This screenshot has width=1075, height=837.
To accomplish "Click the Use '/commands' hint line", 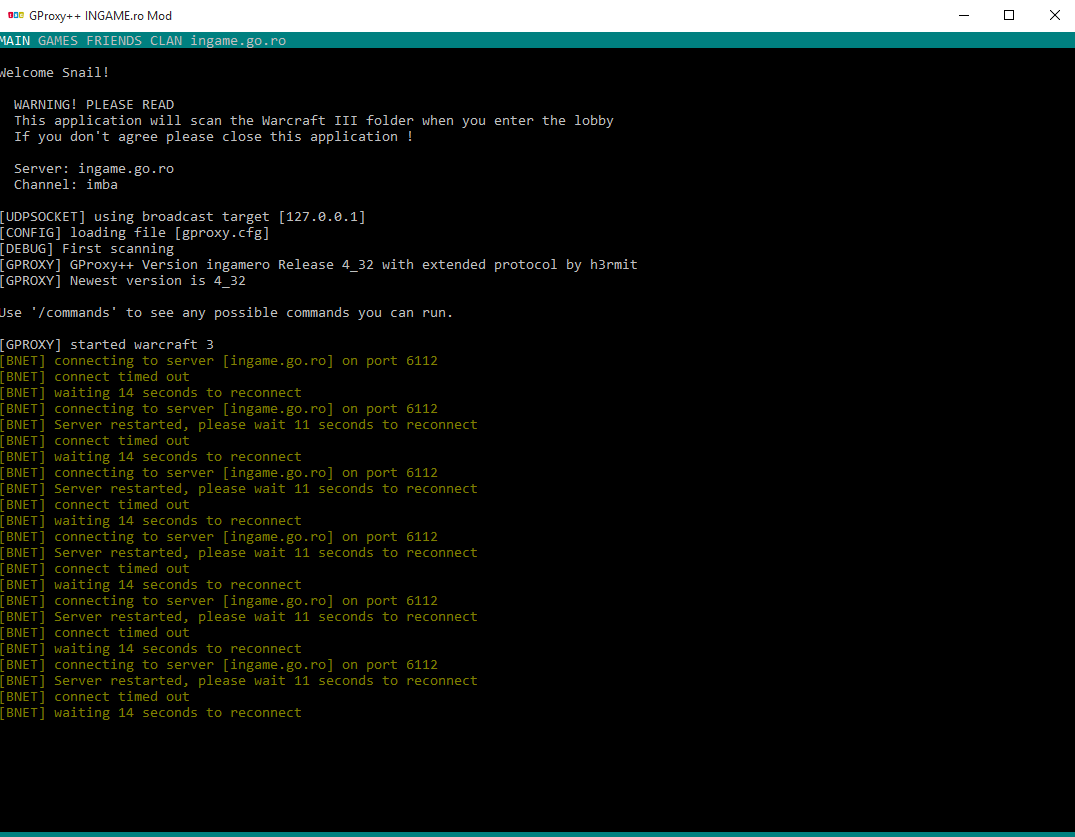I will (226, 313).
